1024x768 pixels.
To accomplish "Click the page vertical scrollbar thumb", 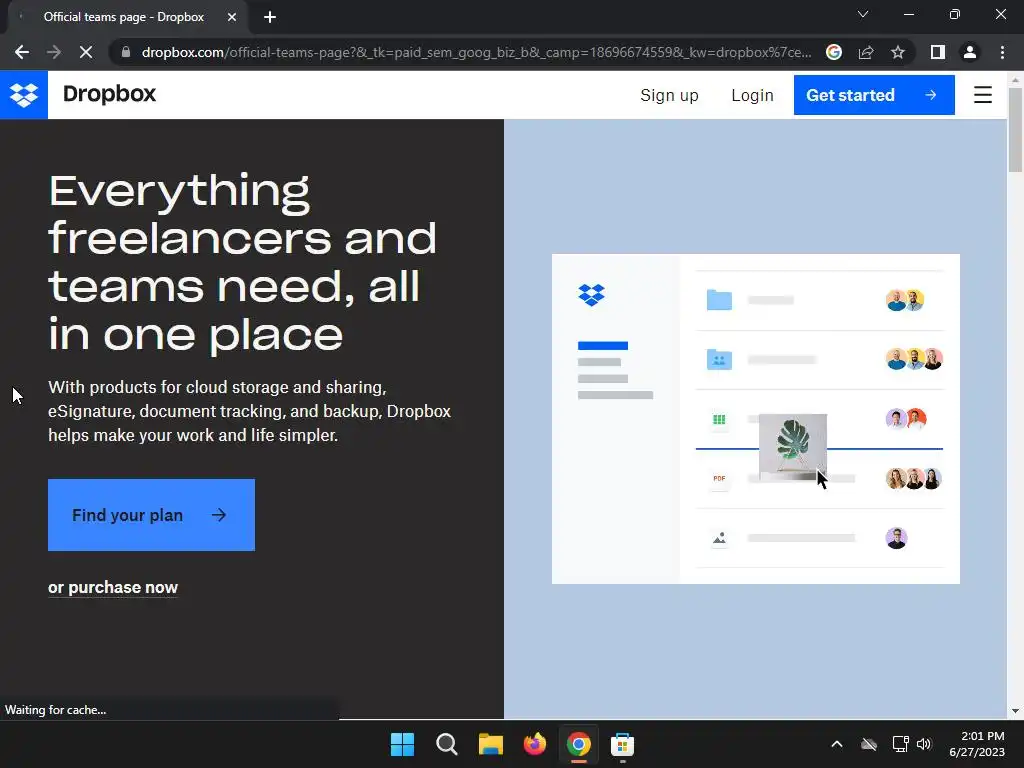I will [x=1015, y=130].
